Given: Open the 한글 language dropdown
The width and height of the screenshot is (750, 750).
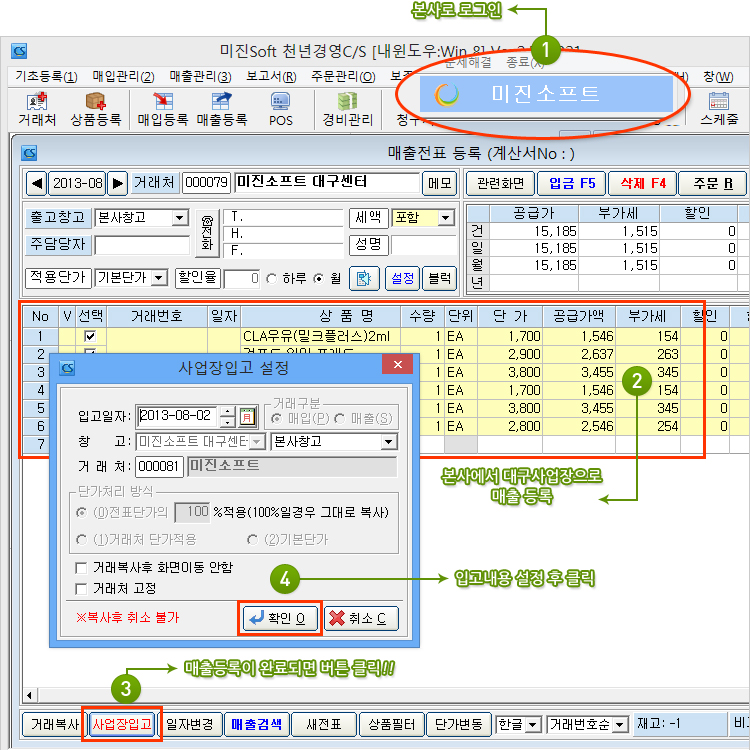Looking at the screenshot, I should (x=532, y=725).
